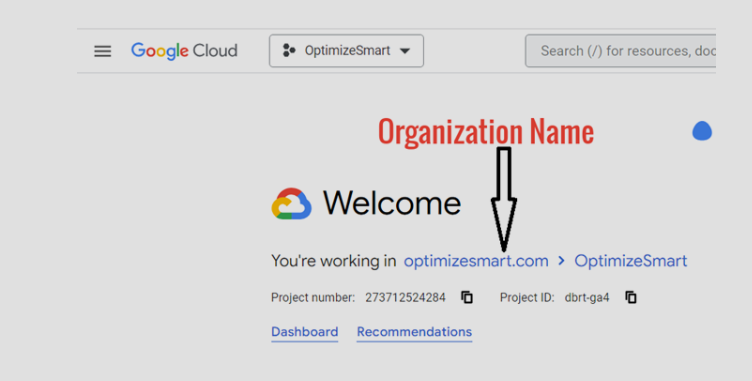The image size is (752, 381).
Task: Open the hamburger navigation menu
Action: pyautogui.click(x=102, y=51)
